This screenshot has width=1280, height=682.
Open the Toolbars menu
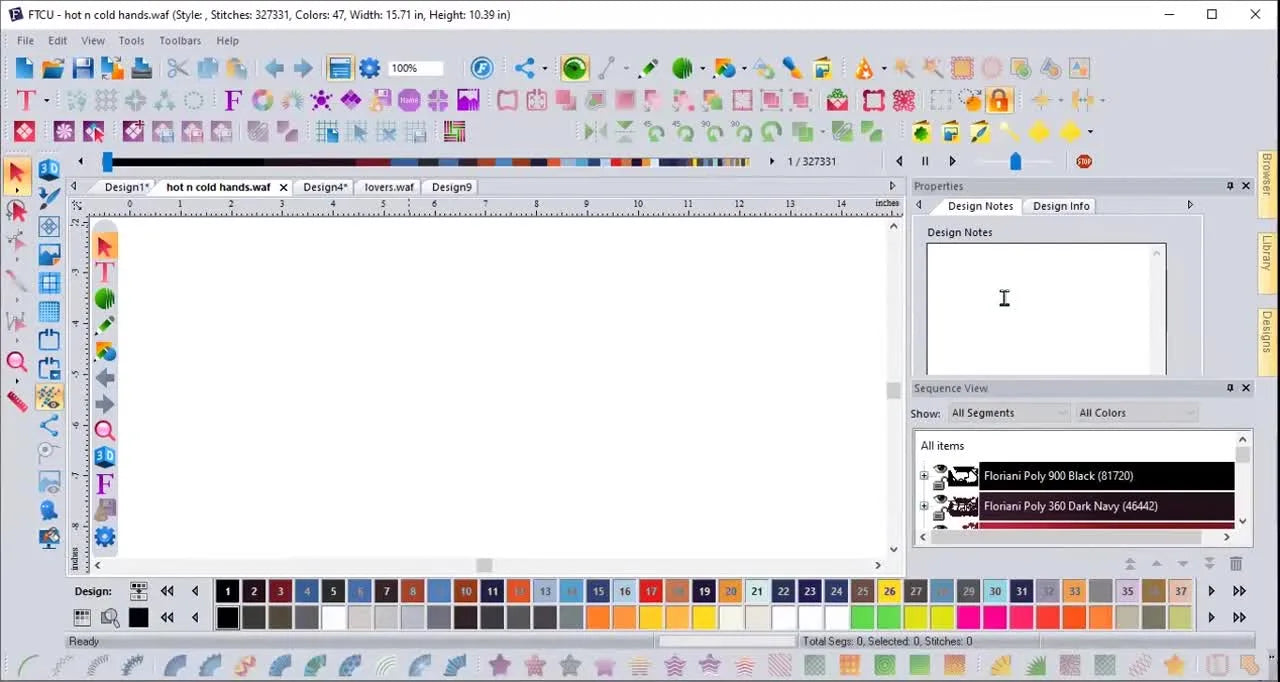click(180, 41)
